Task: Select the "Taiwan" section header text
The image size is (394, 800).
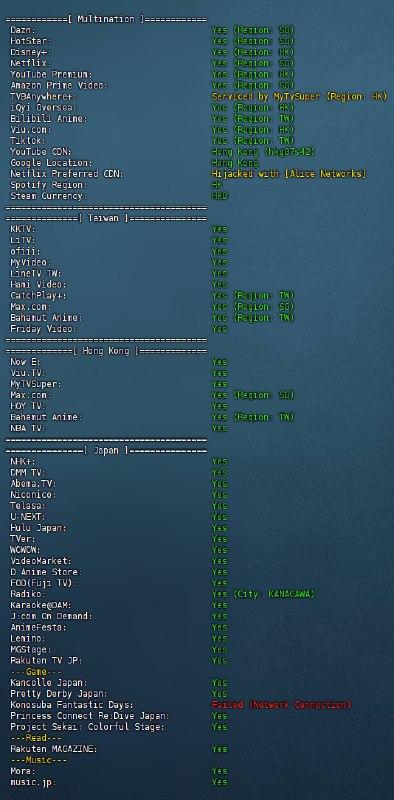Action: click(103, 218)
